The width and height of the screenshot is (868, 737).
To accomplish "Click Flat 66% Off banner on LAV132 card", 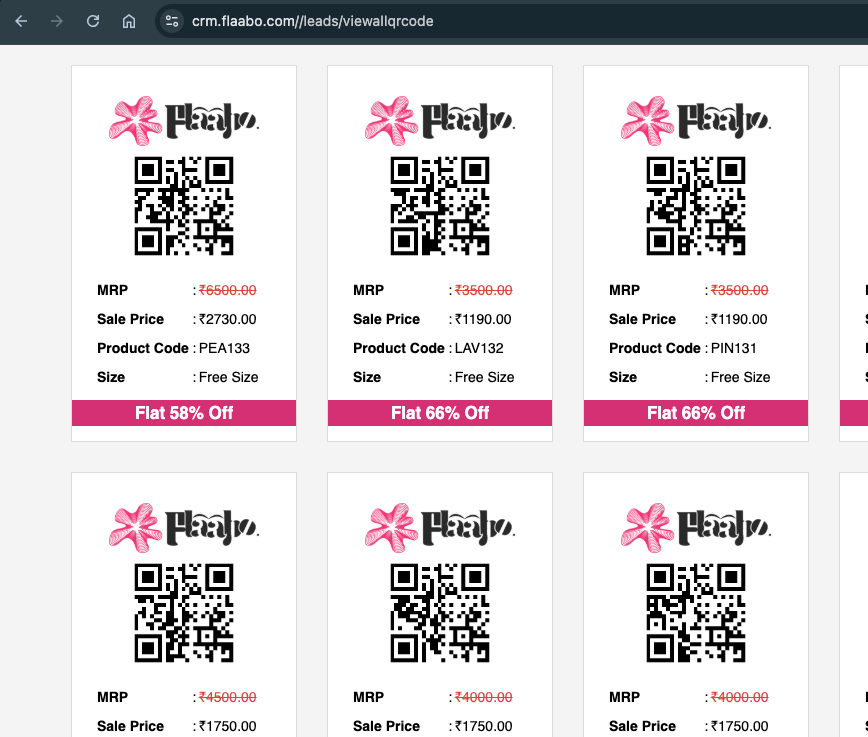I will click(440, 413).
